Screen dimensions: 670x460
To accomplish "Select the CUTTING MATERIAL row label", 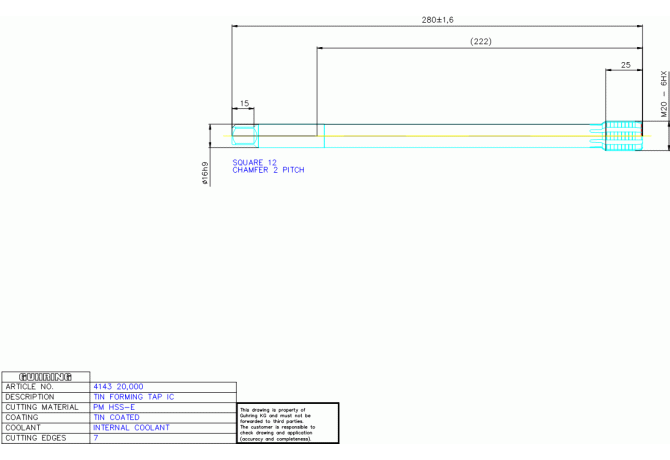I will point(42,407).
